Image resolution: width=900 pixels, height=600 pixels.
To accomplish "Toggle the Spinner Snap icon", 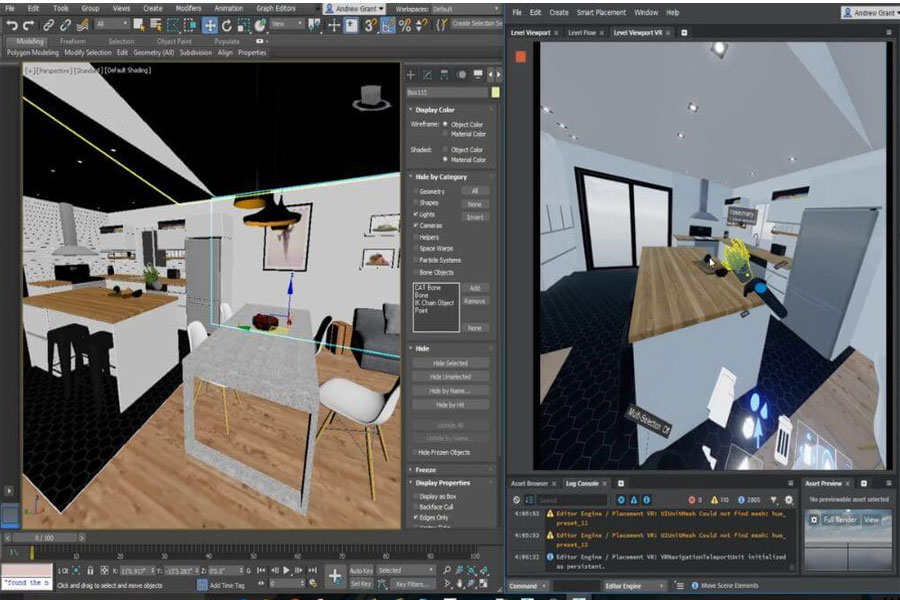I will coord(422,25).
